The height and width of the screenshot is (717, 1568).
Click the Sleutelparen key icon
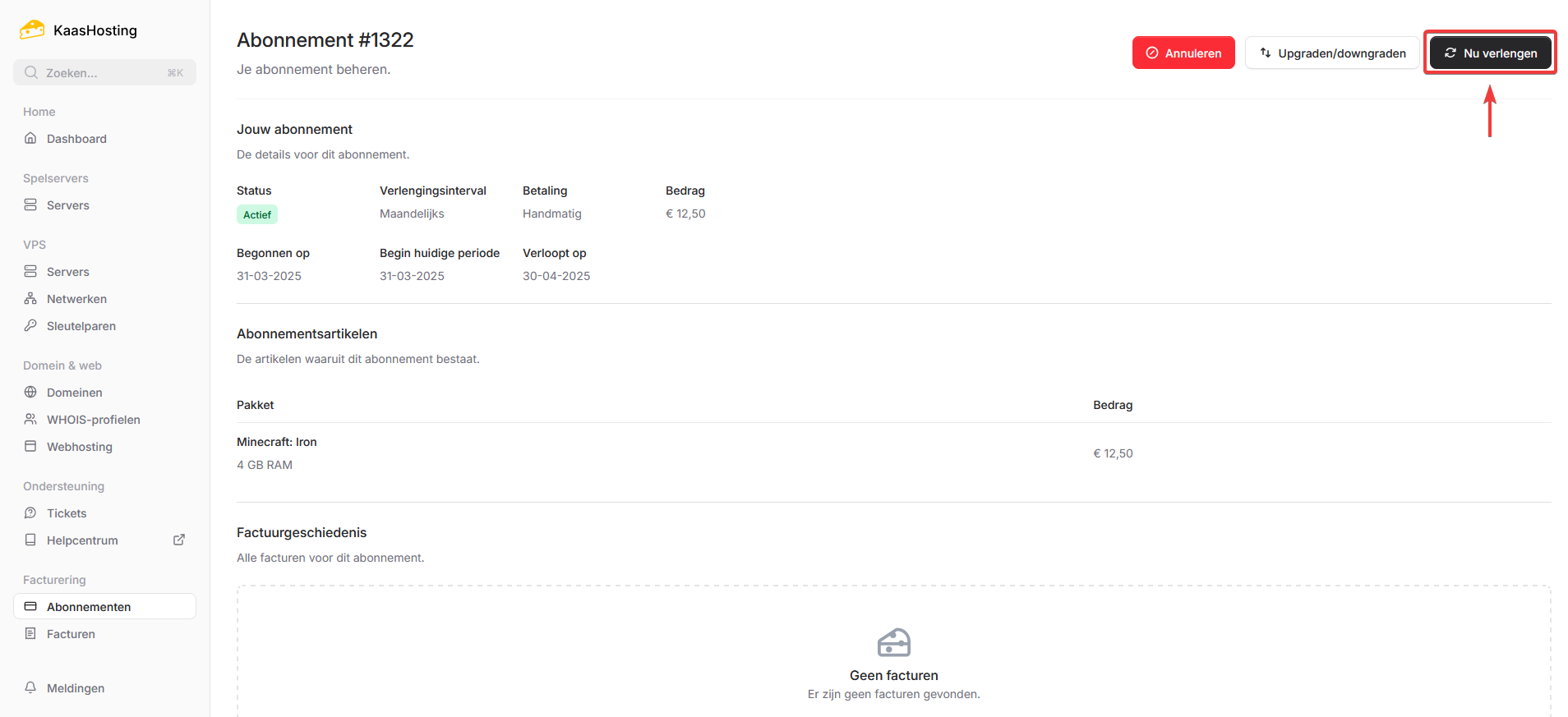tap(30, 326)
